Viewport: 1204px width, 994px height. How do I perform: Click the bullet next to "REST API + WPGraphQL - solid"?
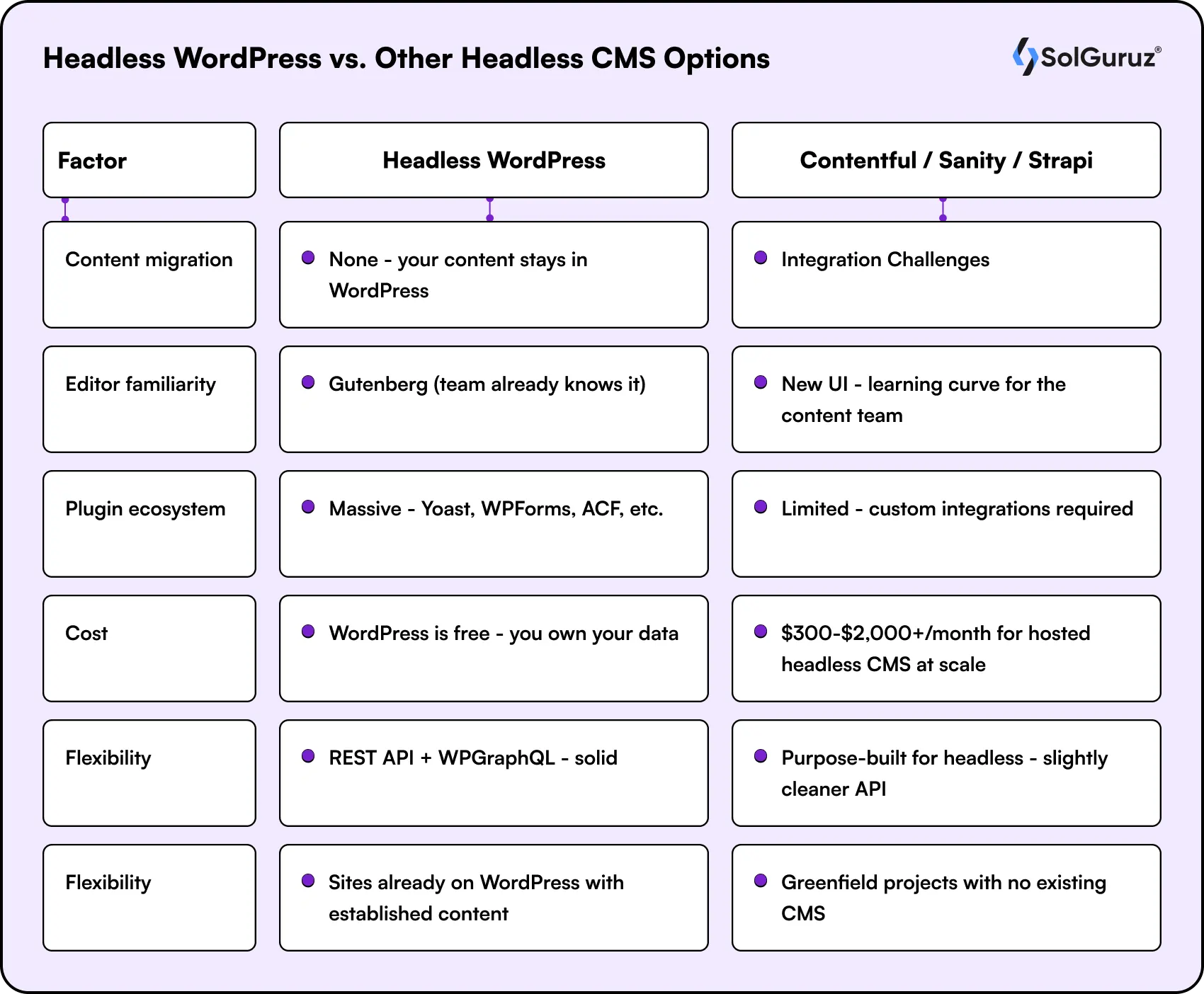click(308, 755)
